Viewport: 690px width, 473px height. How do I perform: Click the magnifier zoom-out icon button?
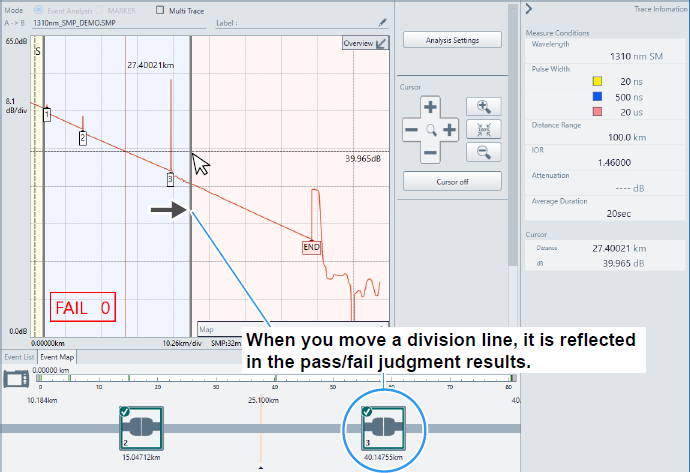click(483, 152)
